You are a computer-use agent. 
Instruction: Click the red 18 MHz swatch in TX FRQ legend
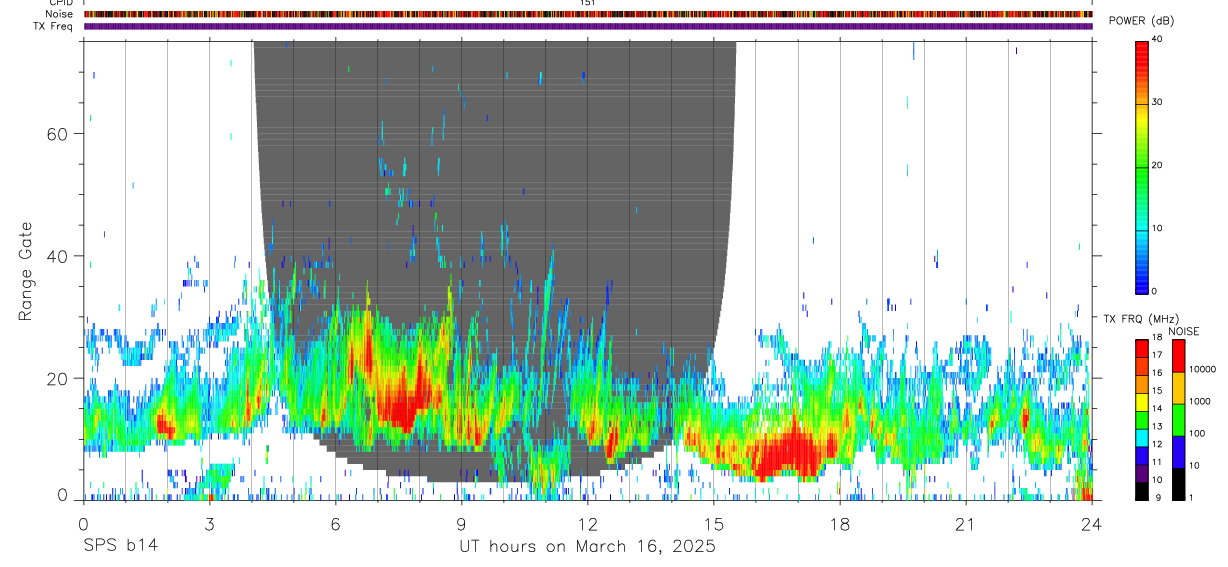(1142, 345)
